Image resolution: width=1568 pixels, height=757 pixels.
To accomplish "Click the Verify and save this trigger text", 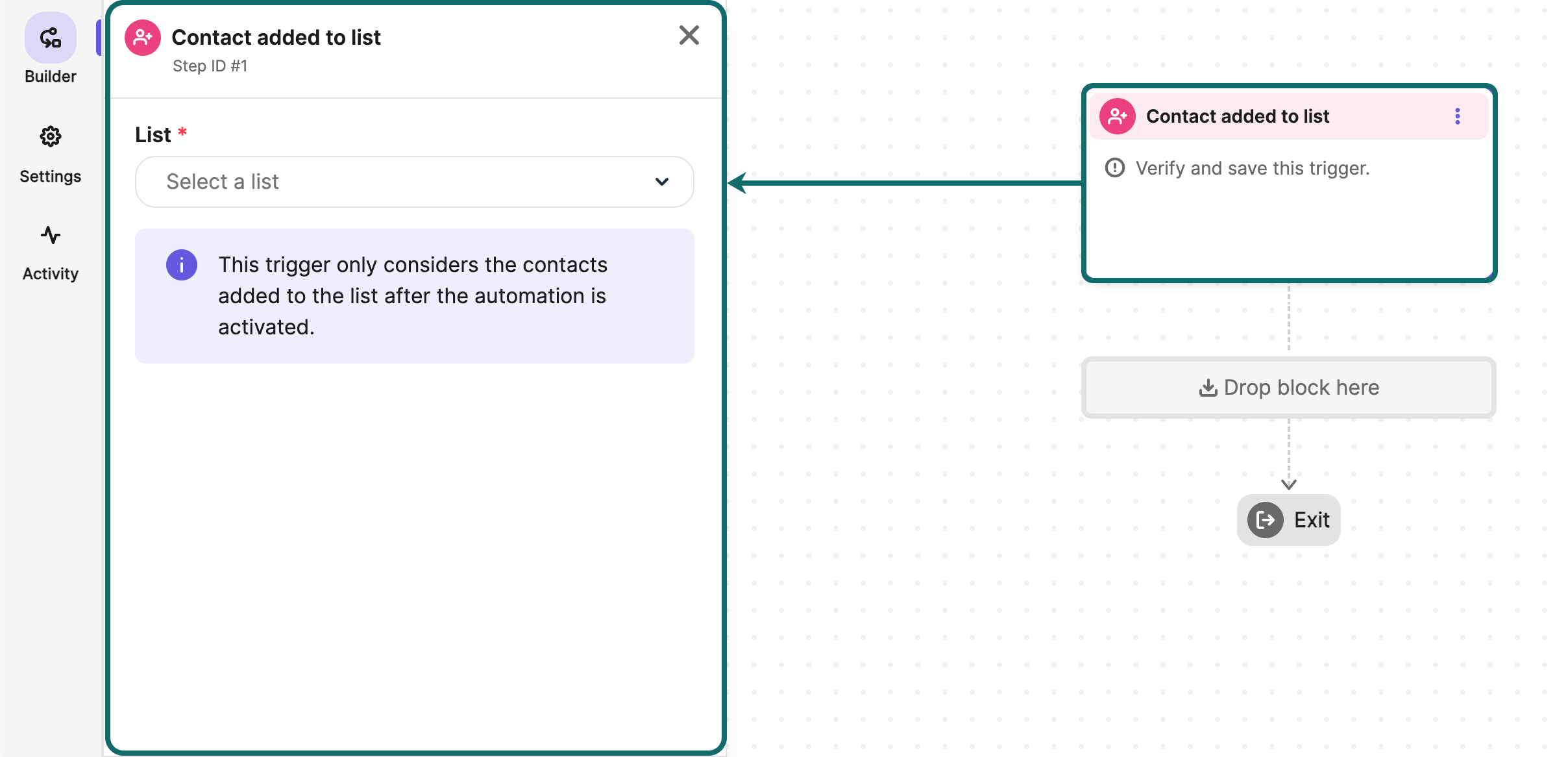I will [1253, 168].
